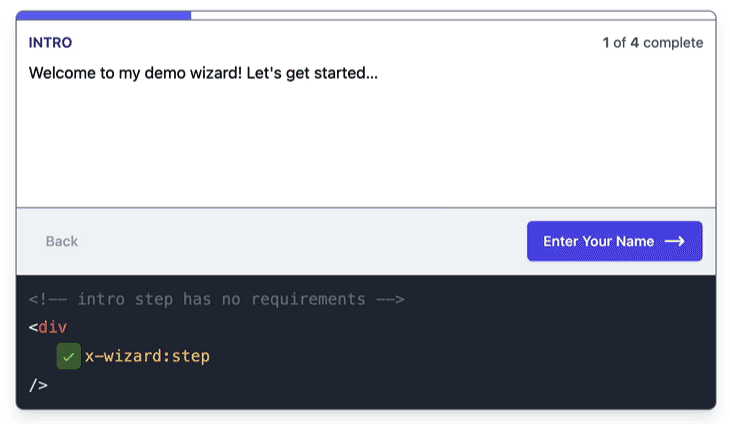Click the self-closing '/>' tag
The height and width of the screenshot is (424, 730).
click(x=38, y=385)
